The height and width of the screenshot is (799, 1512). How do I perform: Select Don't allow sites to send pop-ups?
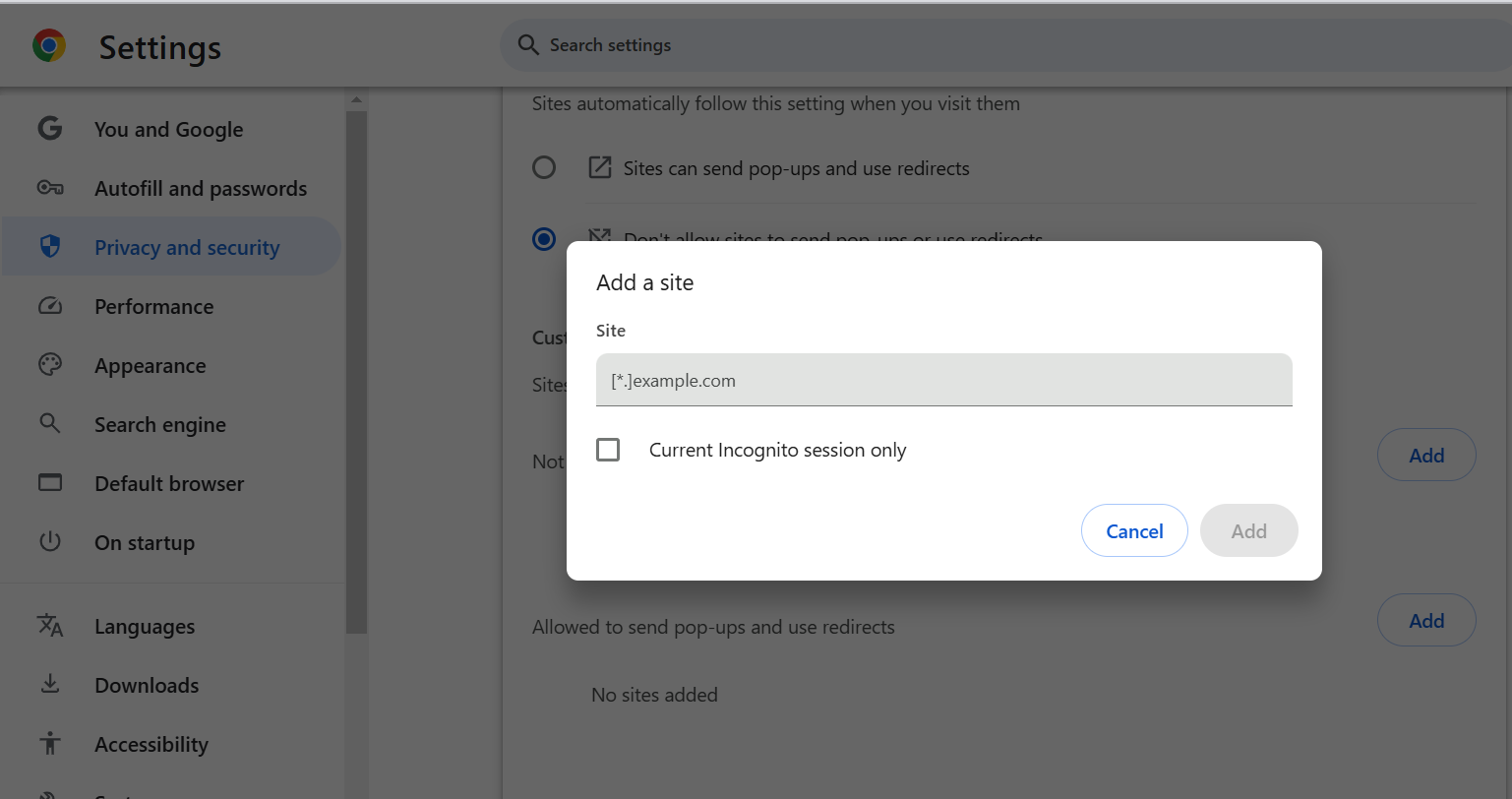544,238
